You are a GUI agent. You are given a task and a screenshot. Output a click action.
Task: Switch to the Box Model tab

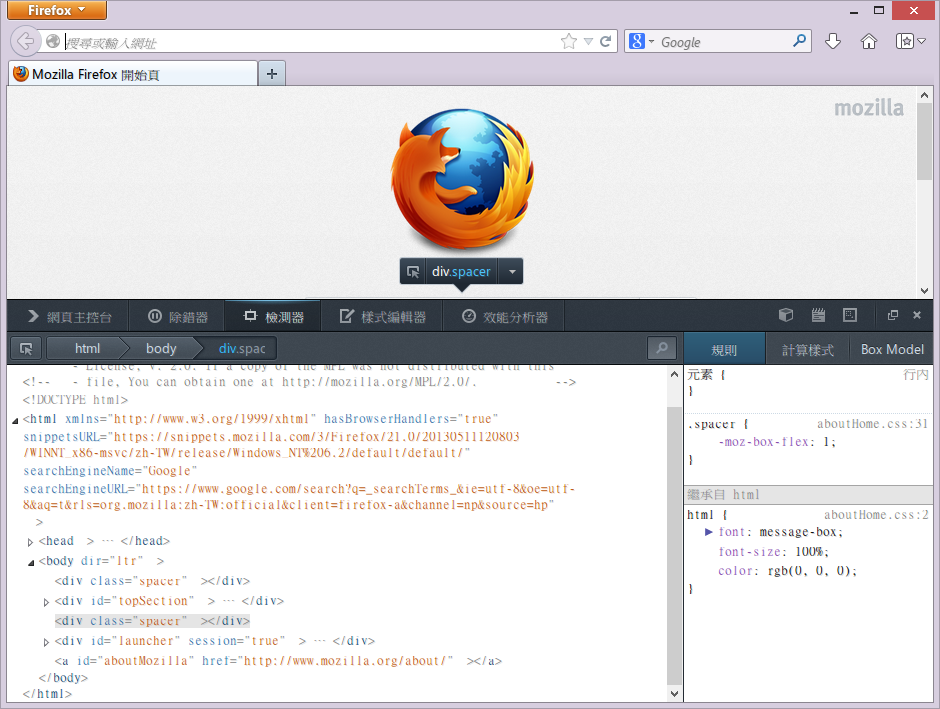[892, 350]
